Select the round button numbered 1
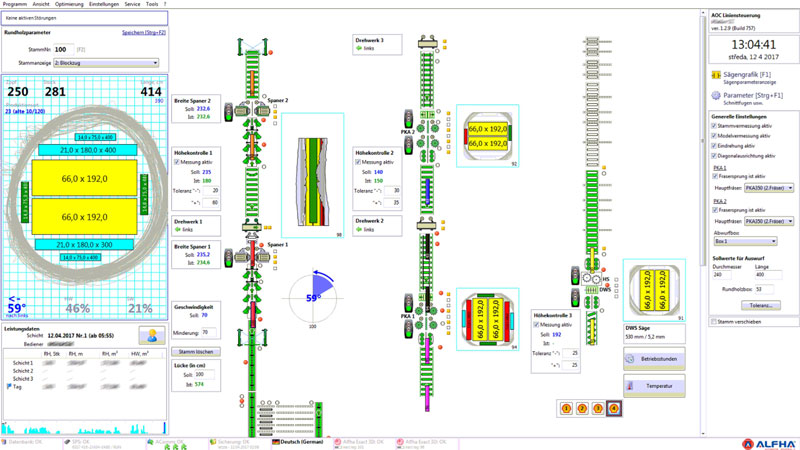 coord(568,408)
